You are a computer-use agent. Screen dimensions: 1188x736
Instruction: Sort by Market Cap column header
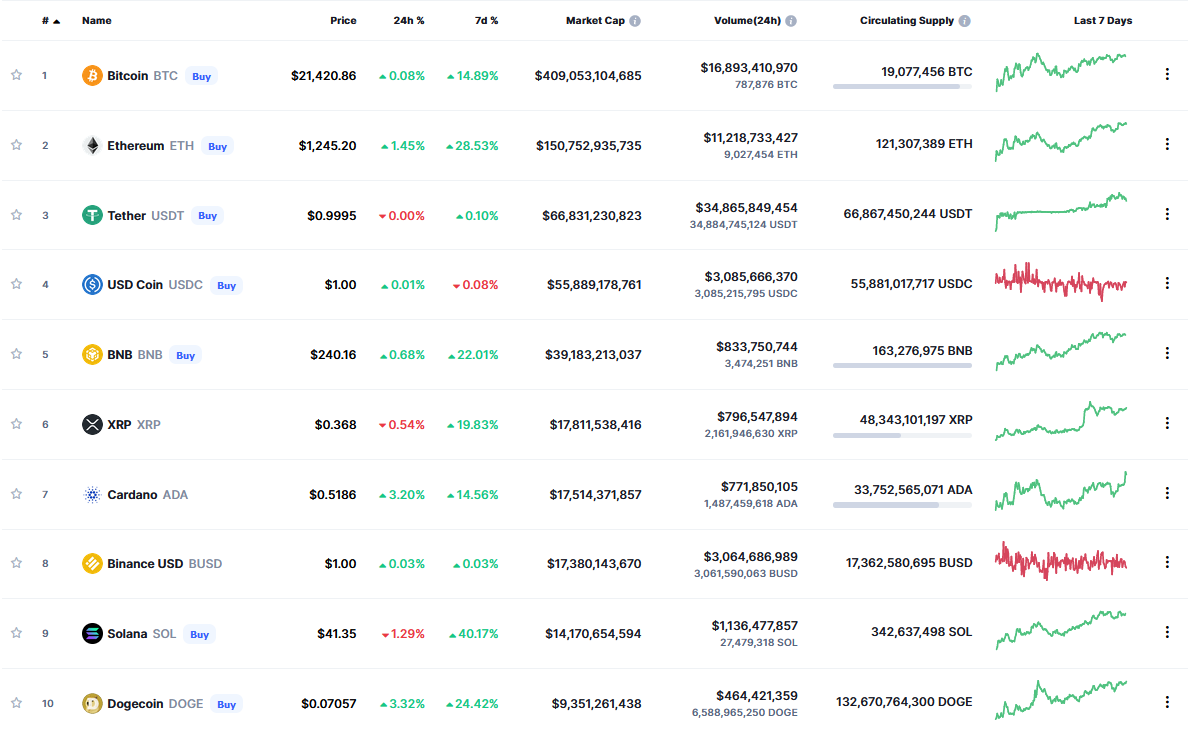(596, 20)
